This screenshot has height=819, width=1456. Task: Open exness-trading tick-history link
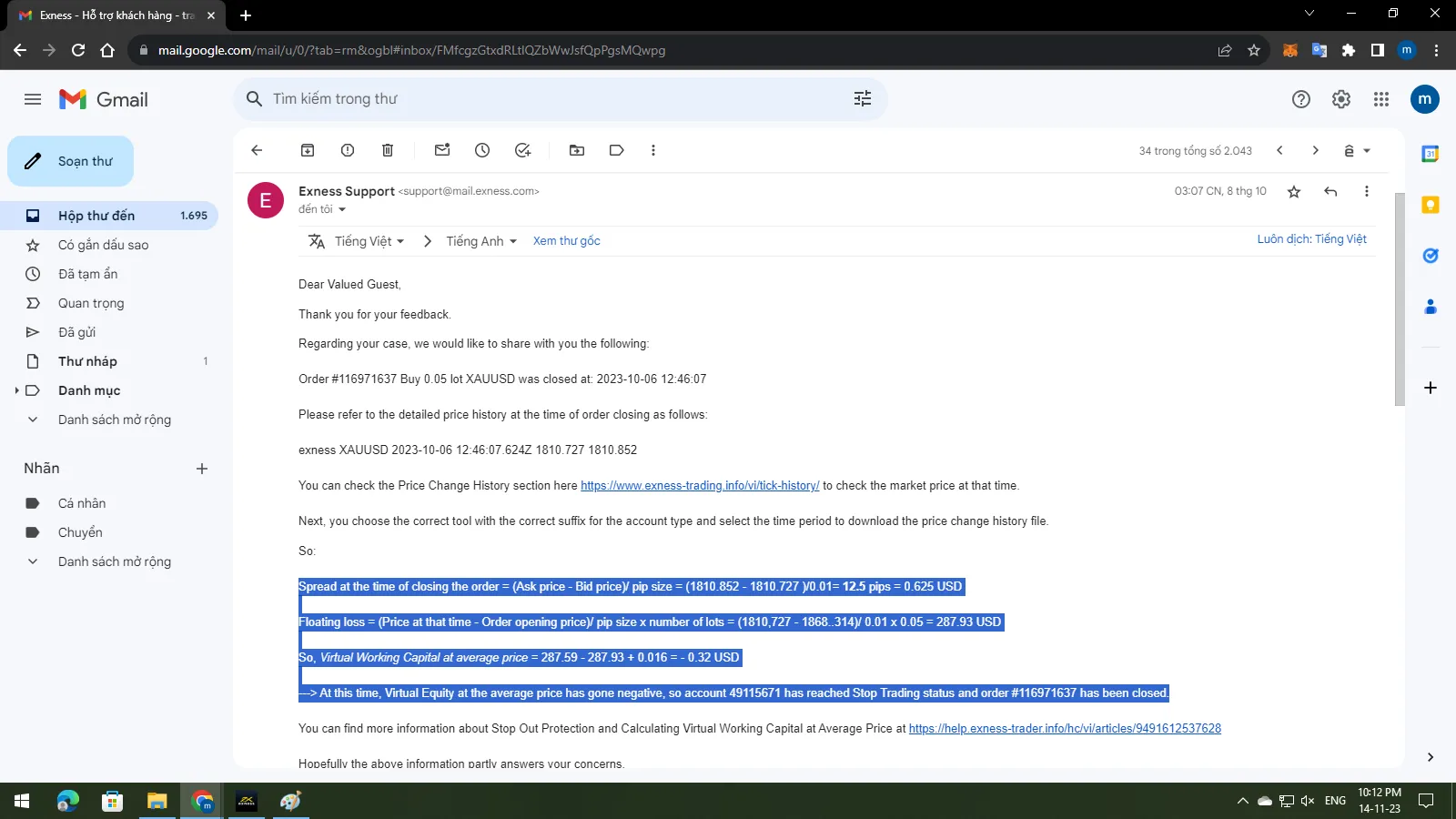click(700, 486)
